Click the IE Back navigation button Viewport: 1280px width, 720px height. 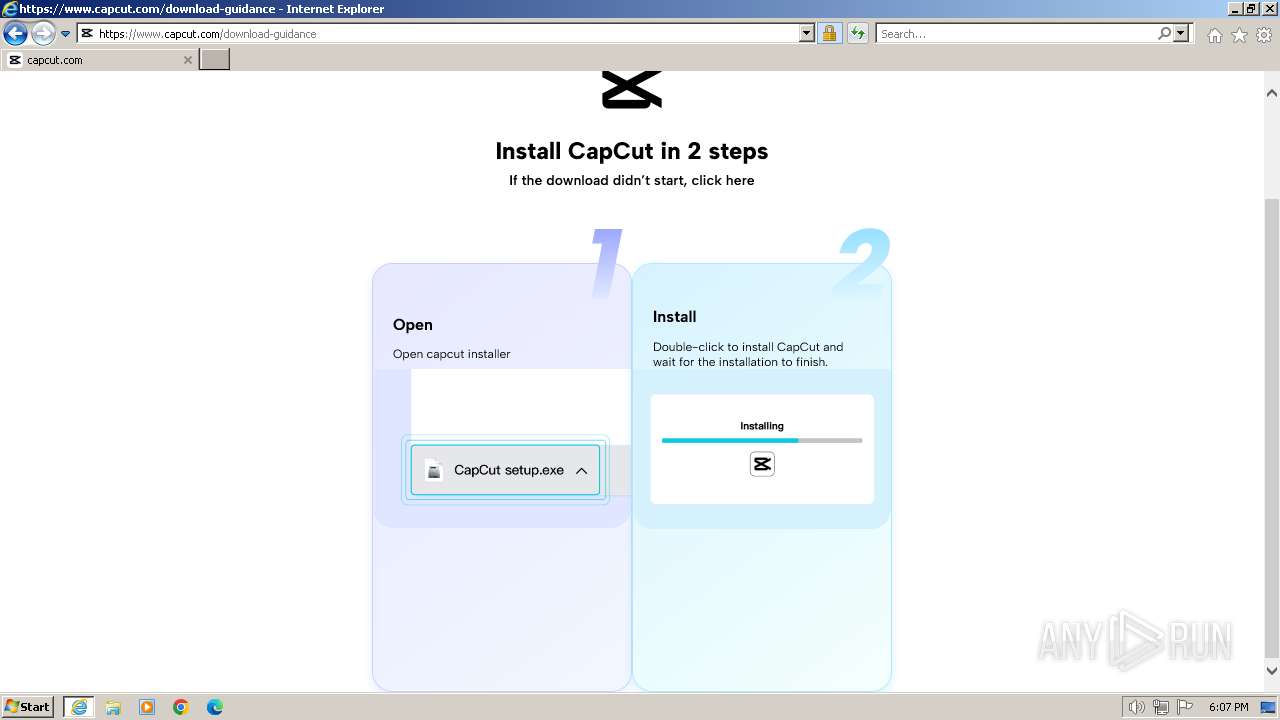[x=15, y=34]
